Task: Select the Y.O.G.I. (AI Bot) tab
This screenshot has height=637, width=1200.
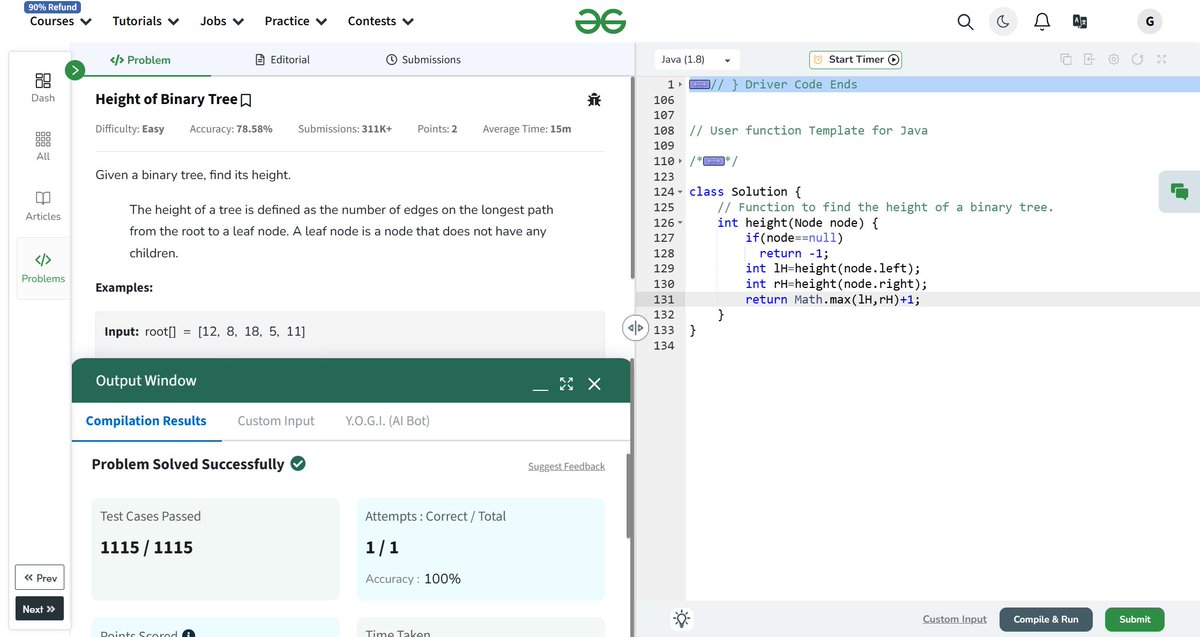Action: pos(387,421)
